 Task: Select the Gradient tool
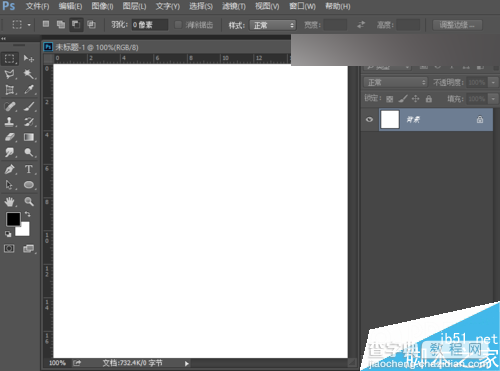tap(29, 137)
